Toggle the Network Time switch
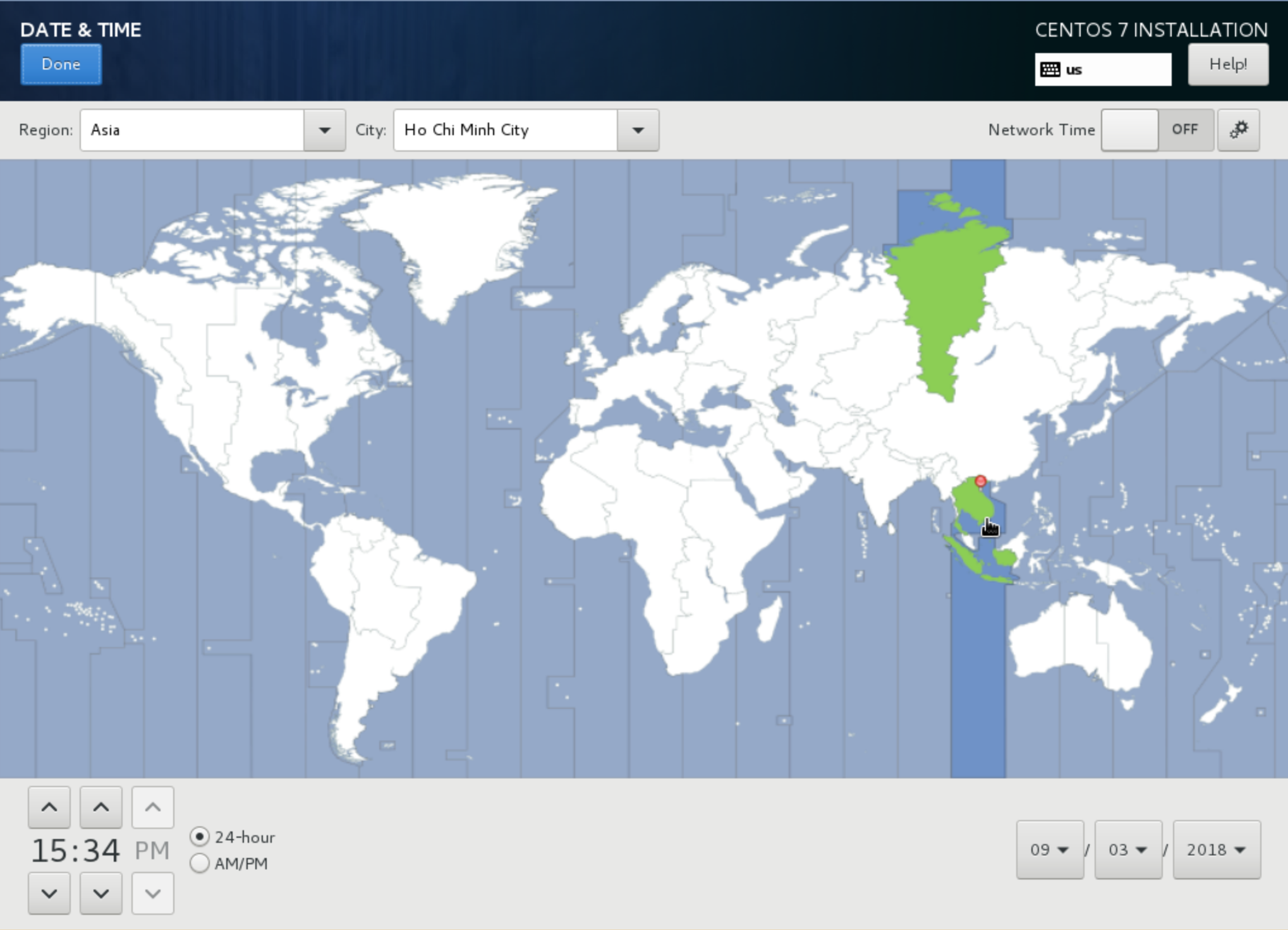The image size is (1288, 930). (x=1157, y=130)
